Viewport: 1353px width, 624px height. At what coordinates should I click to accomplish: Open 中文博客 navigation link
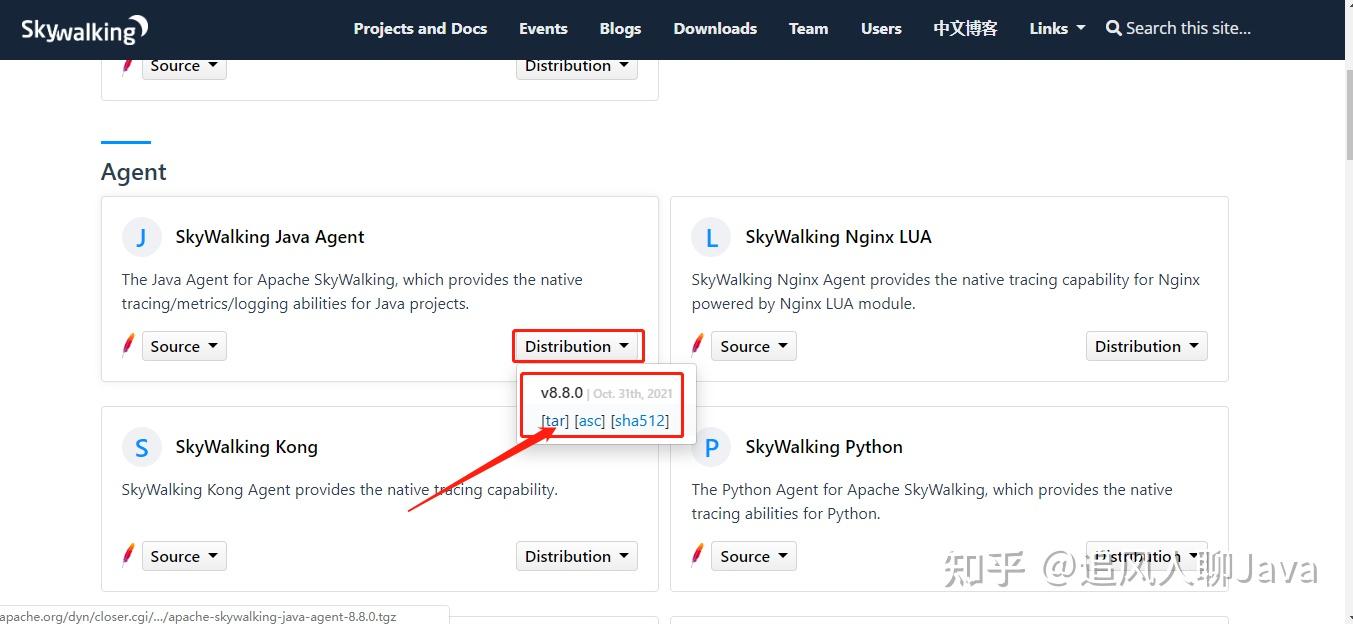click(x=965, y=28)
